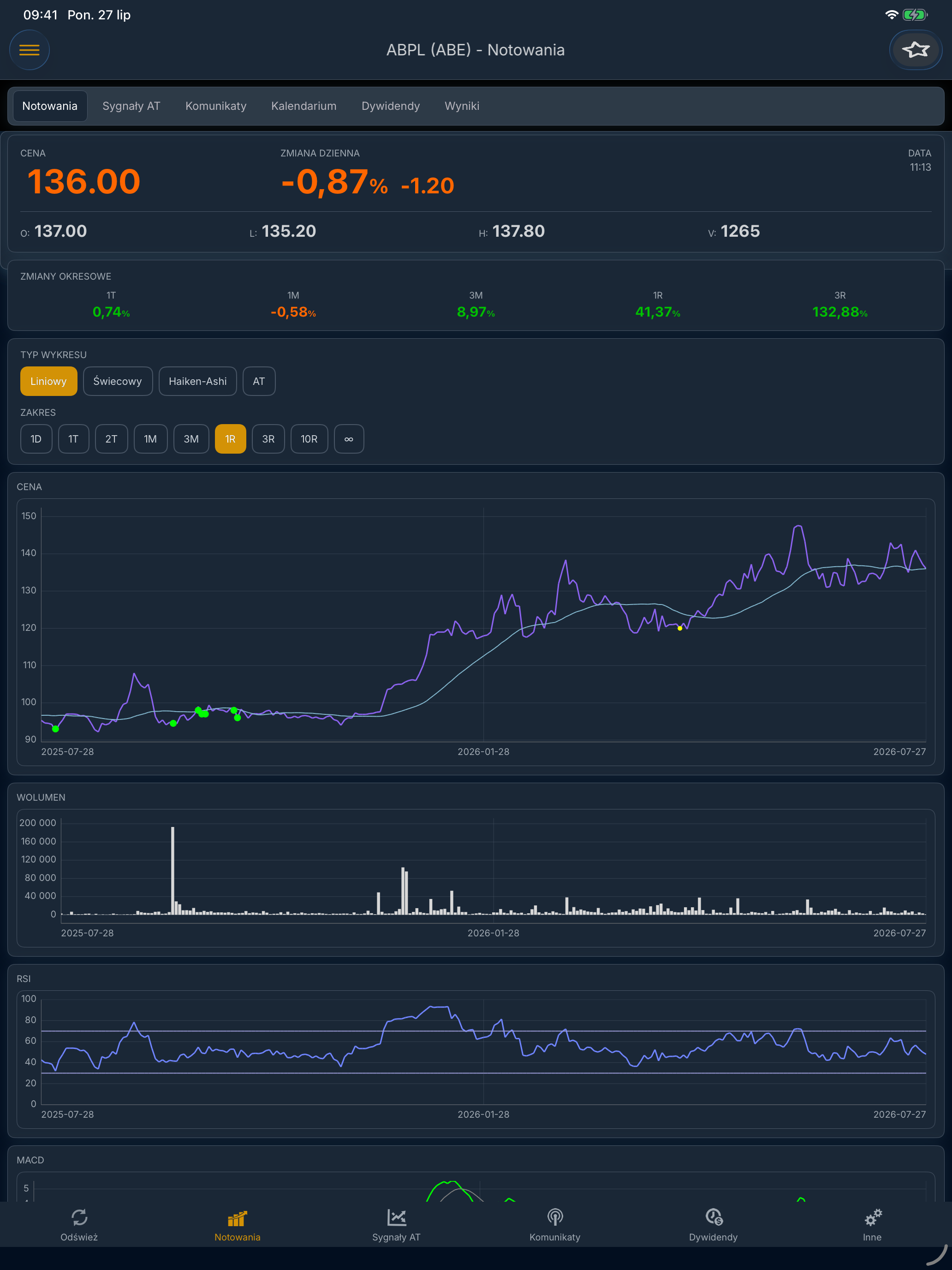Select the Haiken-Ashi chart type
This screenshot has height=1270, width=952.
197,381
